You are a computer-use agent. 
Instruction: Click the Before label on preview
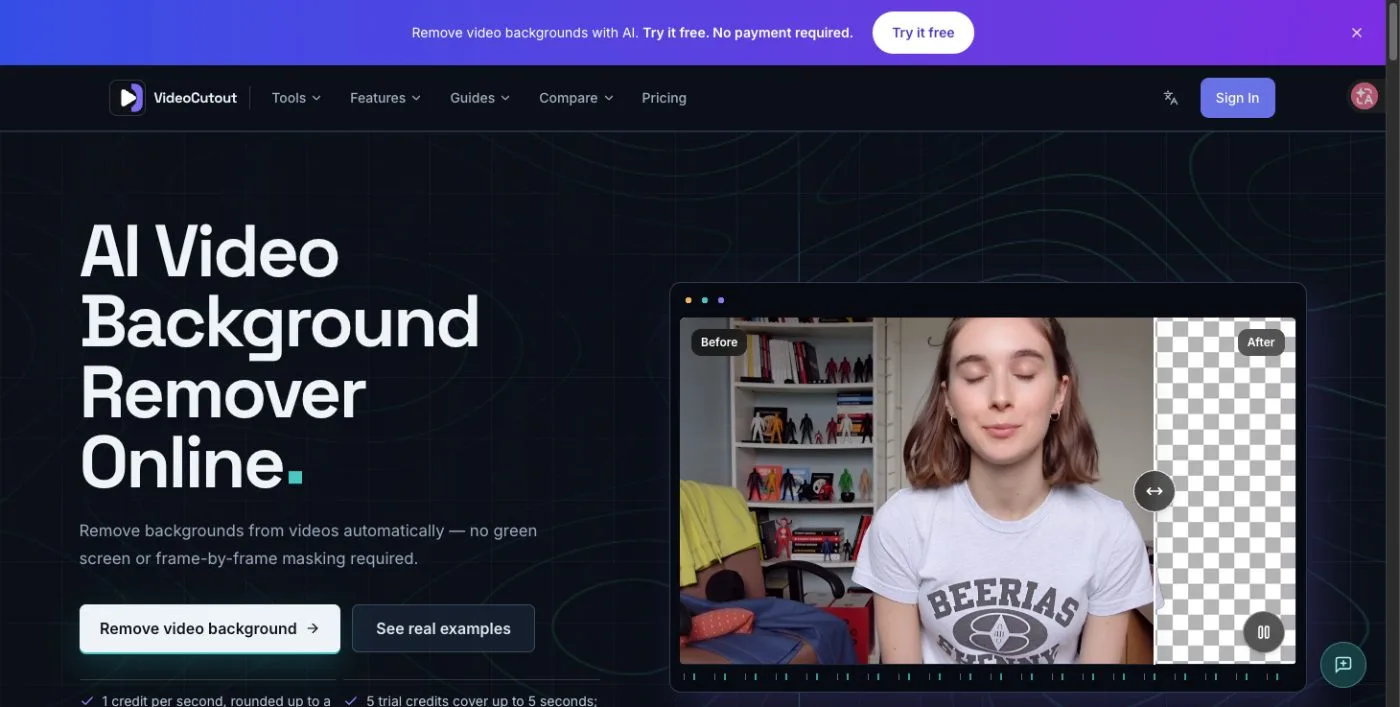(x=719, y=342)
